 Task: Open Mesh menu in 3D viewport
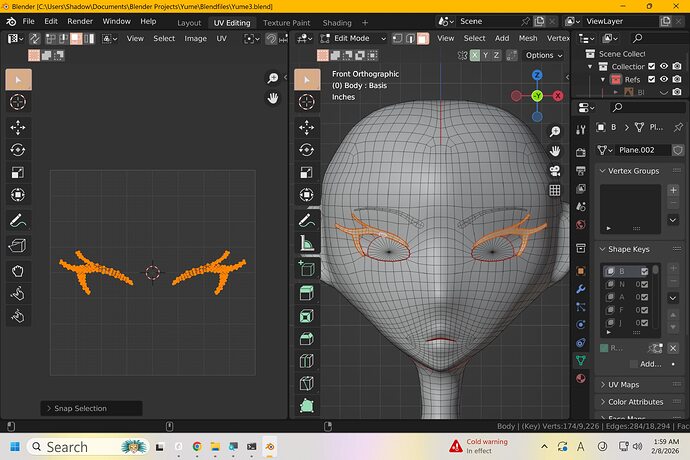tap(528, 38)
